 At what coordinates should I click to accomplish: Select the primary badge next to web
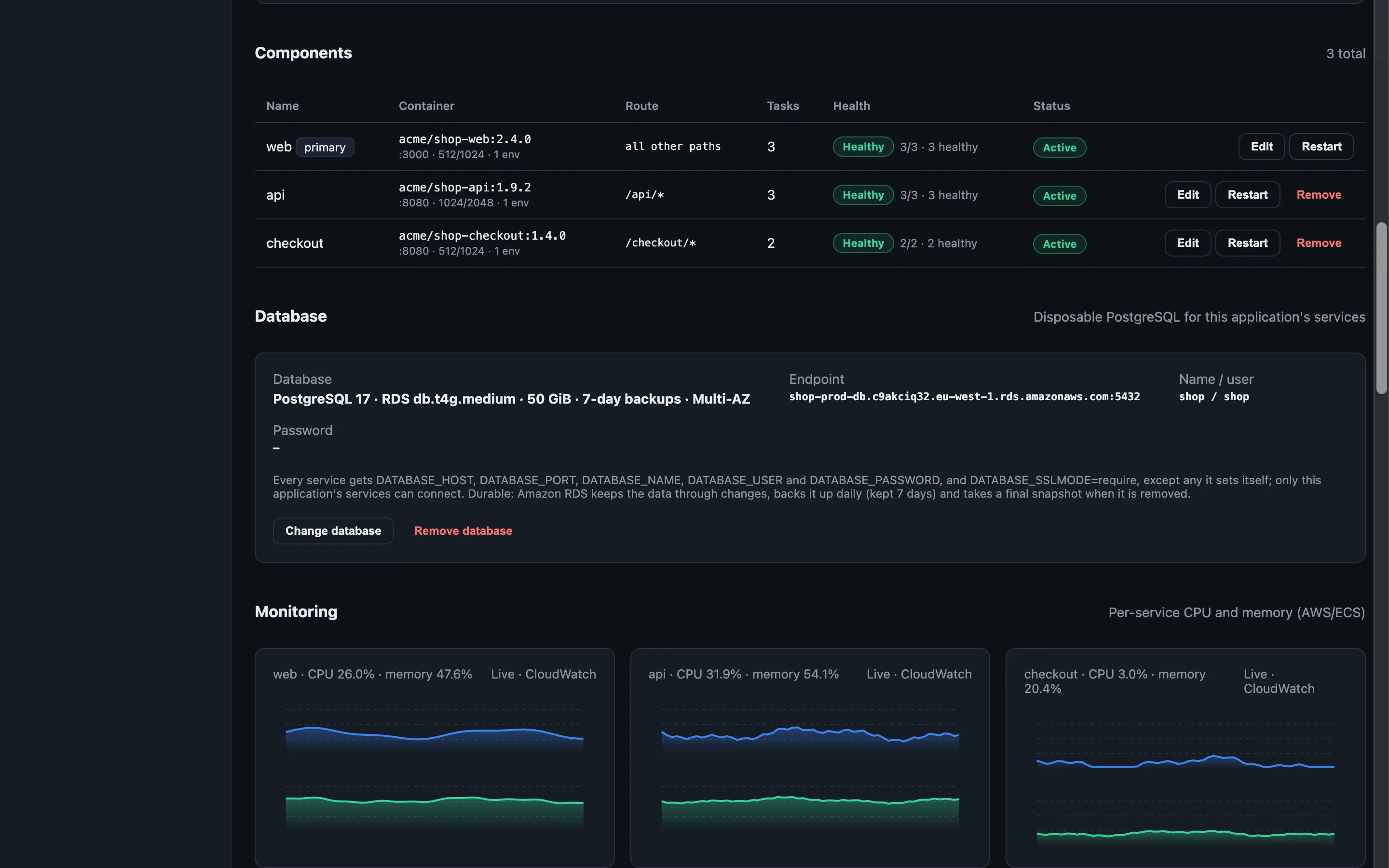325,147
